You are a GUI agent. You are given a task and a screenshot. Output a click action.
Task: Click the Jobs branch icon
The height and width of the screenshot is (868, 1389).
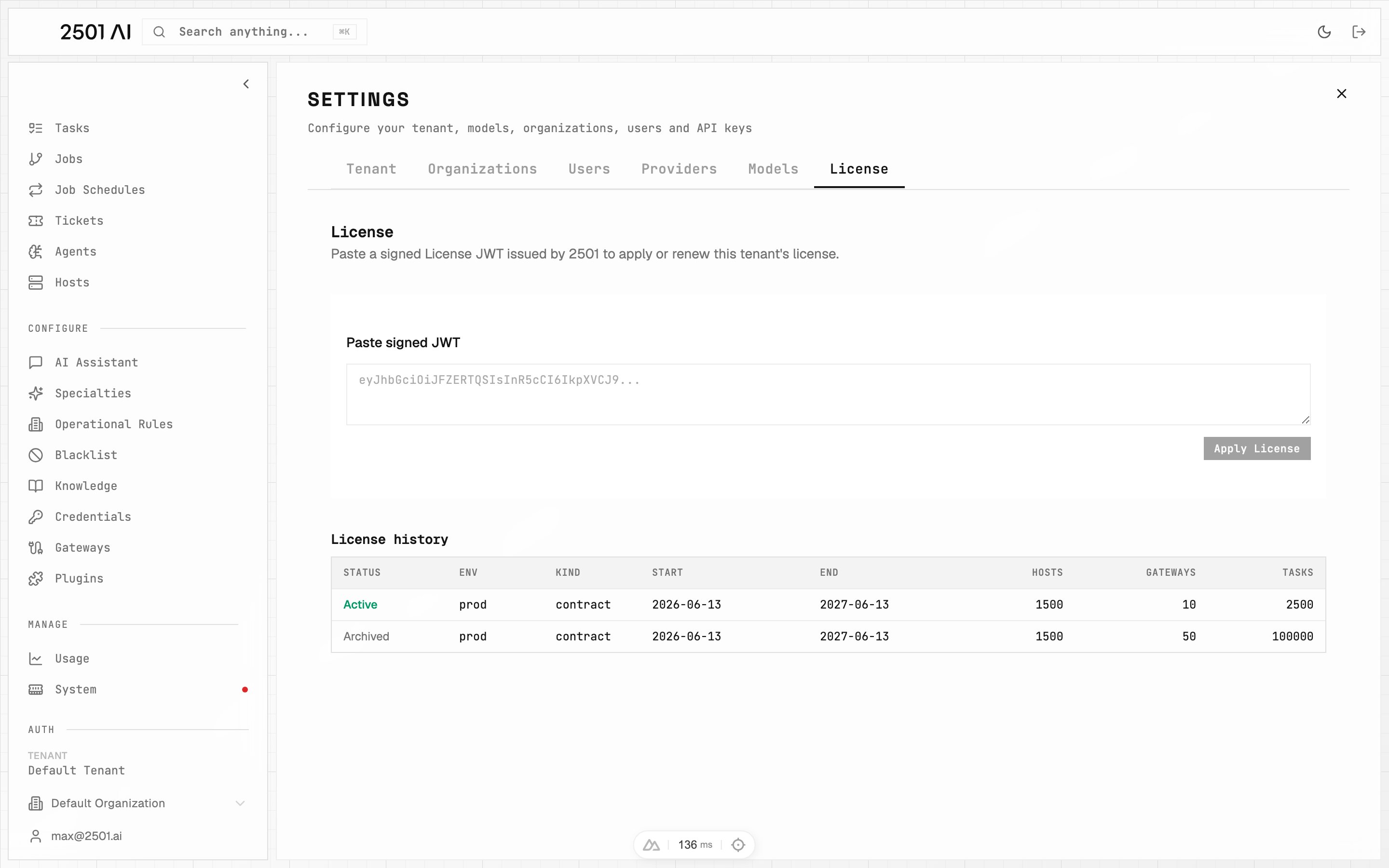click(36, 159)
